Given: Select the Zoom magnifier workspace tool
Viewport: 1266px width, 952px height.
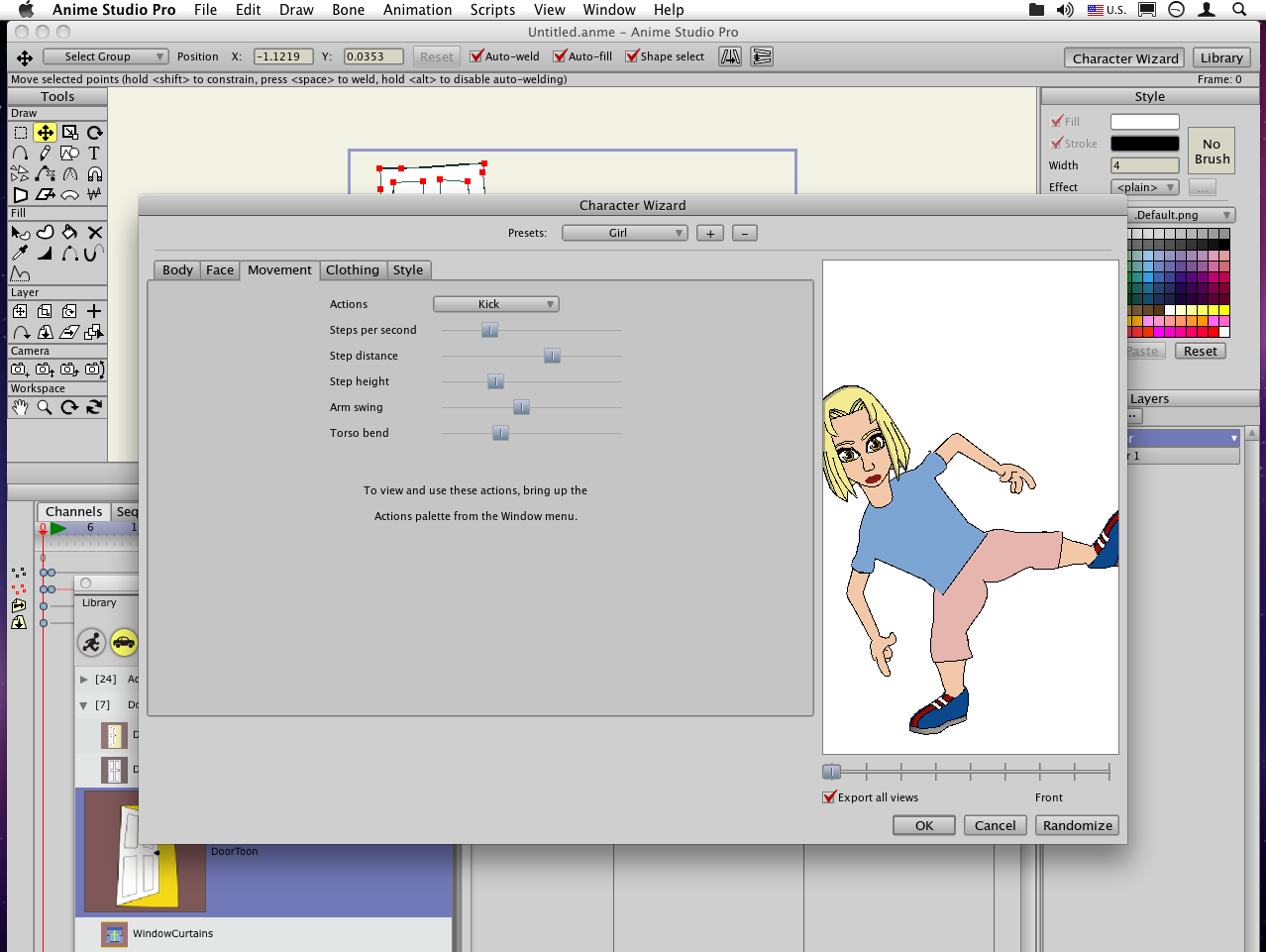Looking at the screenshot, I should point(45,408).
